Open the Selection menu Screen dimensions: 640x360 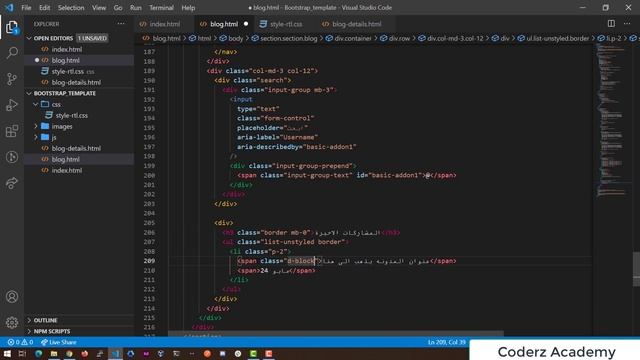click(71, 8)
